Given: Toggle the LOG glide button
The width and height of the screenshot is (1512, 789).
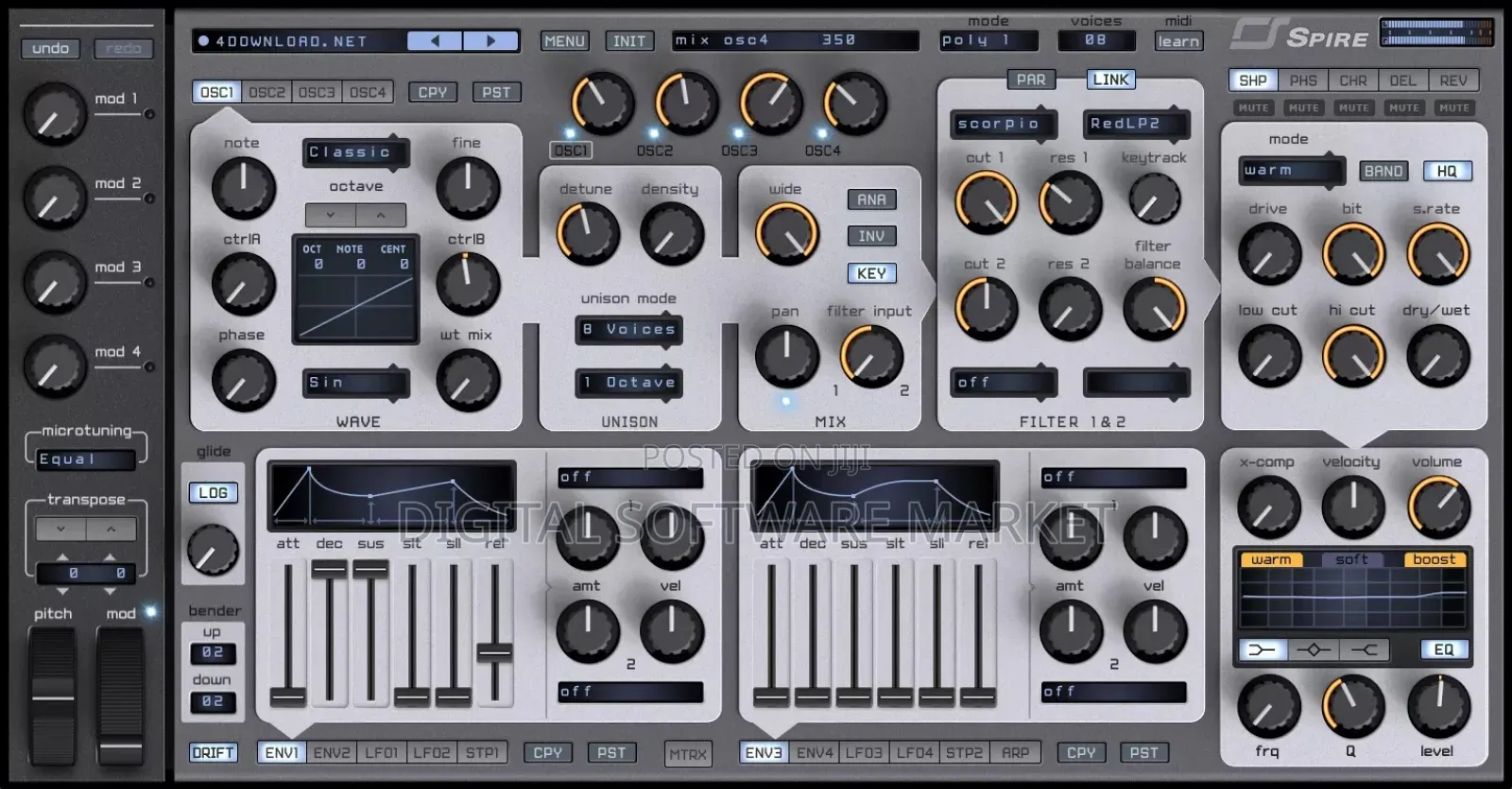Looking at the screenshot, I should point(213,492).
